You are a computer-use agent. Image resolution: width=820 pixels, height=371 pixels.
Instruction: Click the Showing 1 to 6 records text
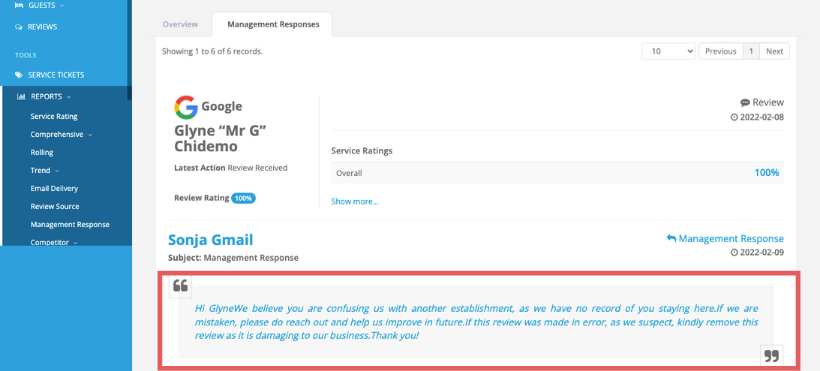(212, 51)
